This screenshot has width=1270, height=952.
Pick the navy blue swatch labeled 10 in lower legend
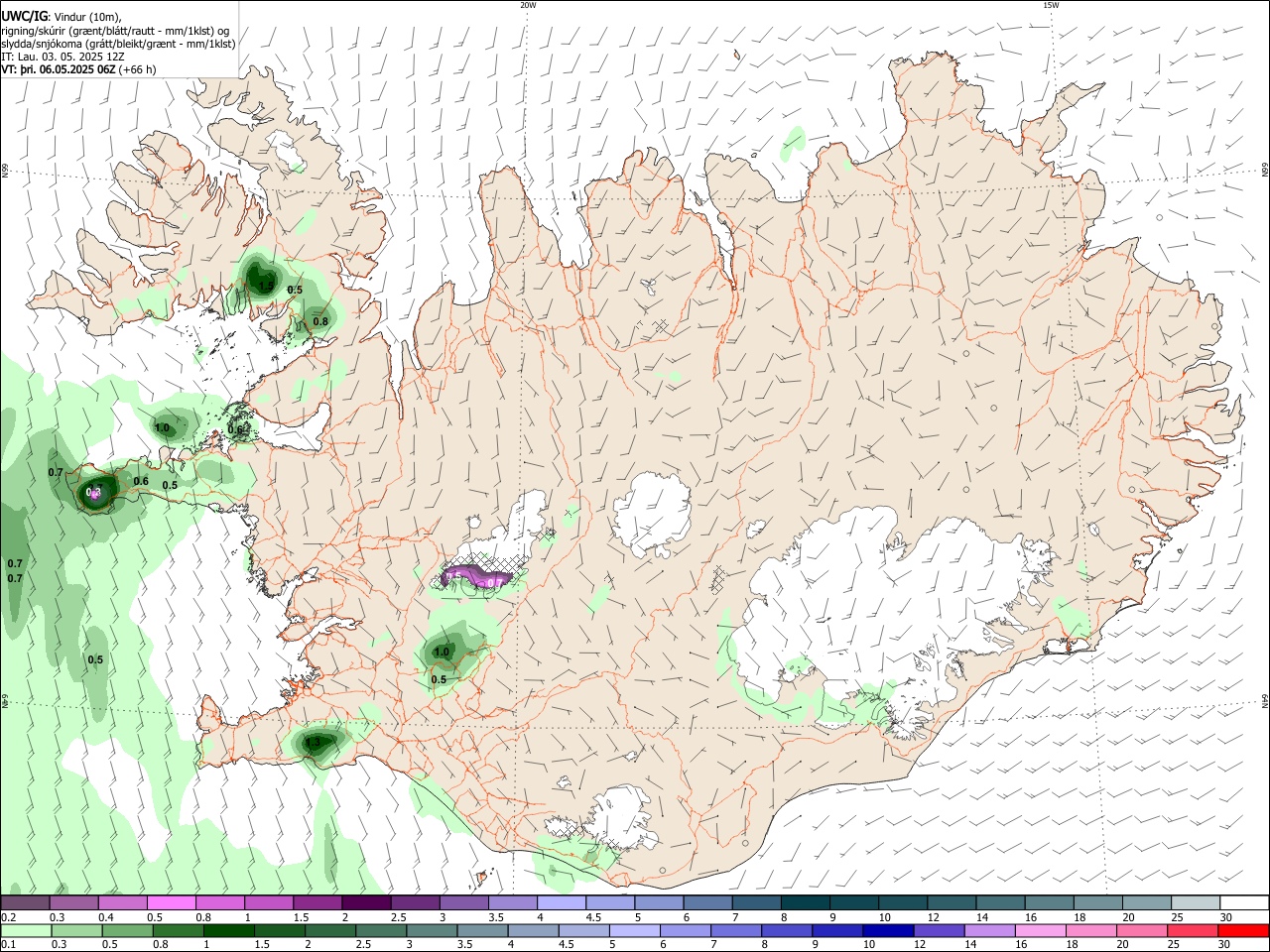(x=886, y=930)
